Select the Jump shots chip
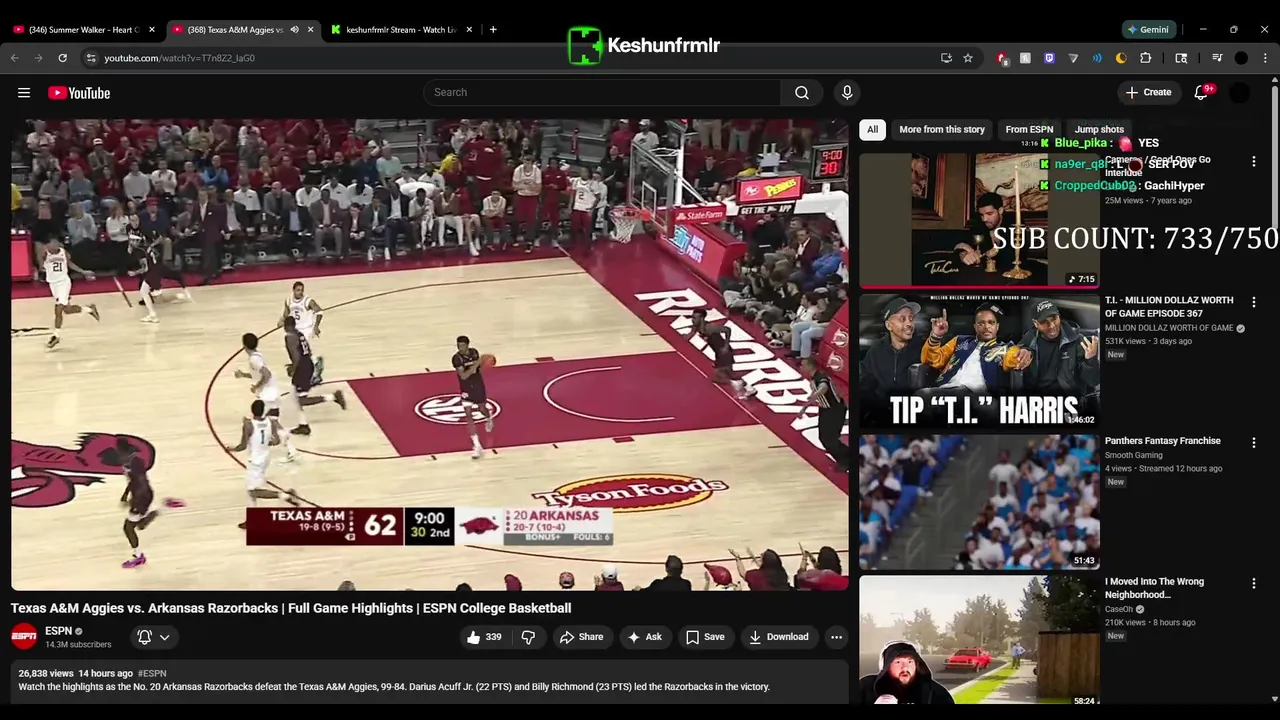 [1099, 129]
